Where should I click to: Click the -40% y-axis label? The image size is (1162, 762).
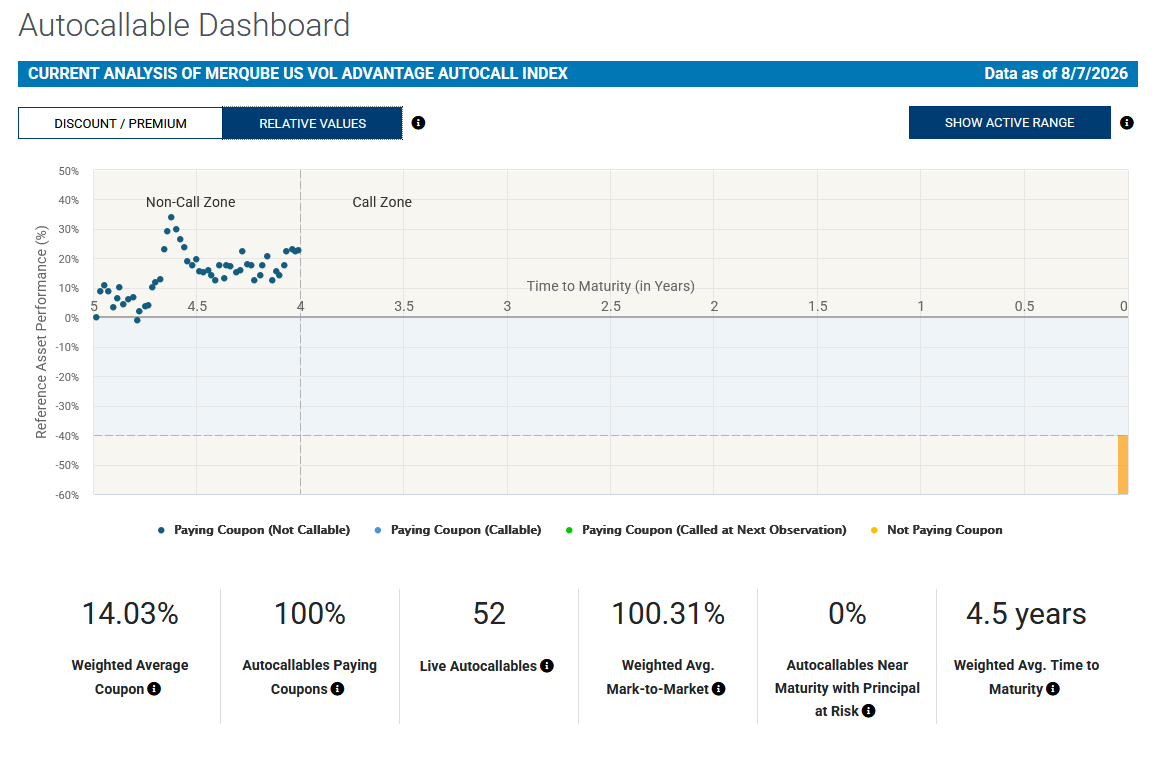67,436
